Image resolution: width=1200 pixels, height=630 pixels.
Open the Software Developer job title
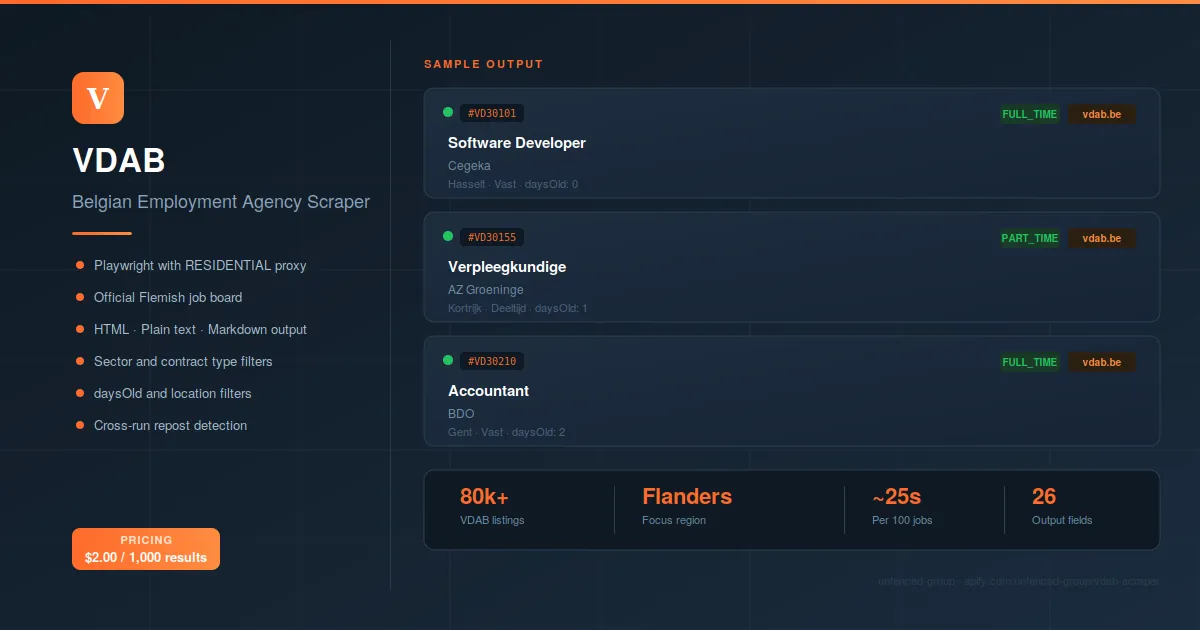tap(517, 143)
